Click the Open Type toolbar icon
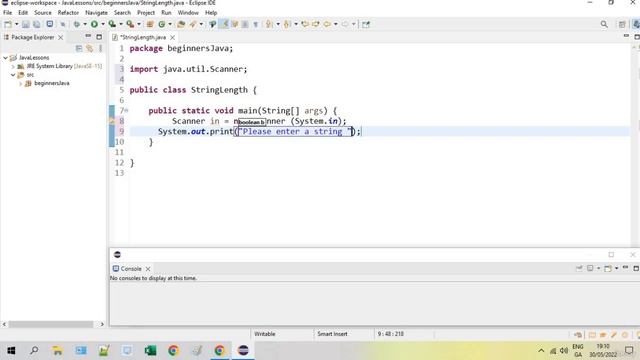 point(181,24)
